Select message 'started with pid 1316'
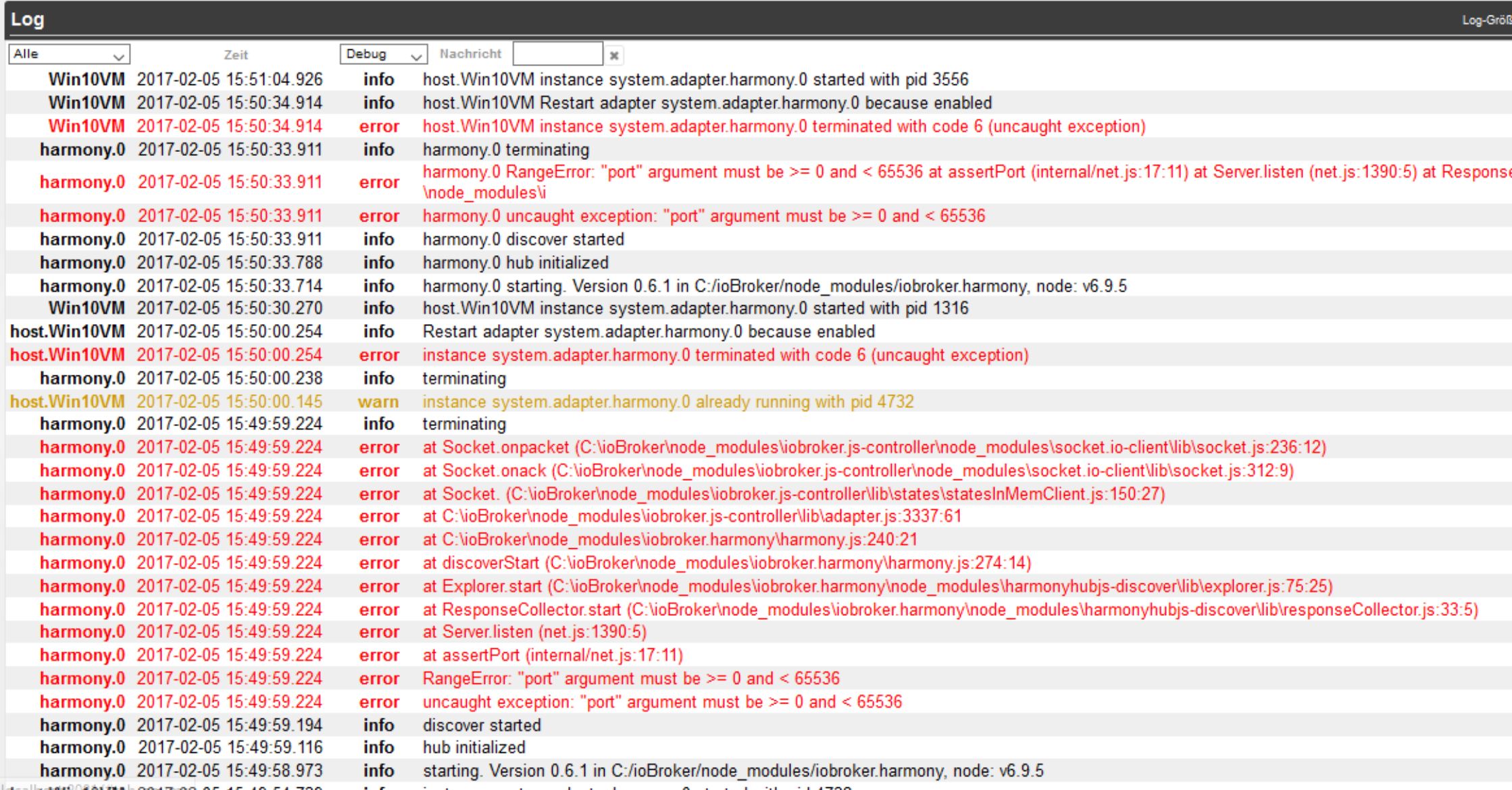1512x790 pixels. 695,309
